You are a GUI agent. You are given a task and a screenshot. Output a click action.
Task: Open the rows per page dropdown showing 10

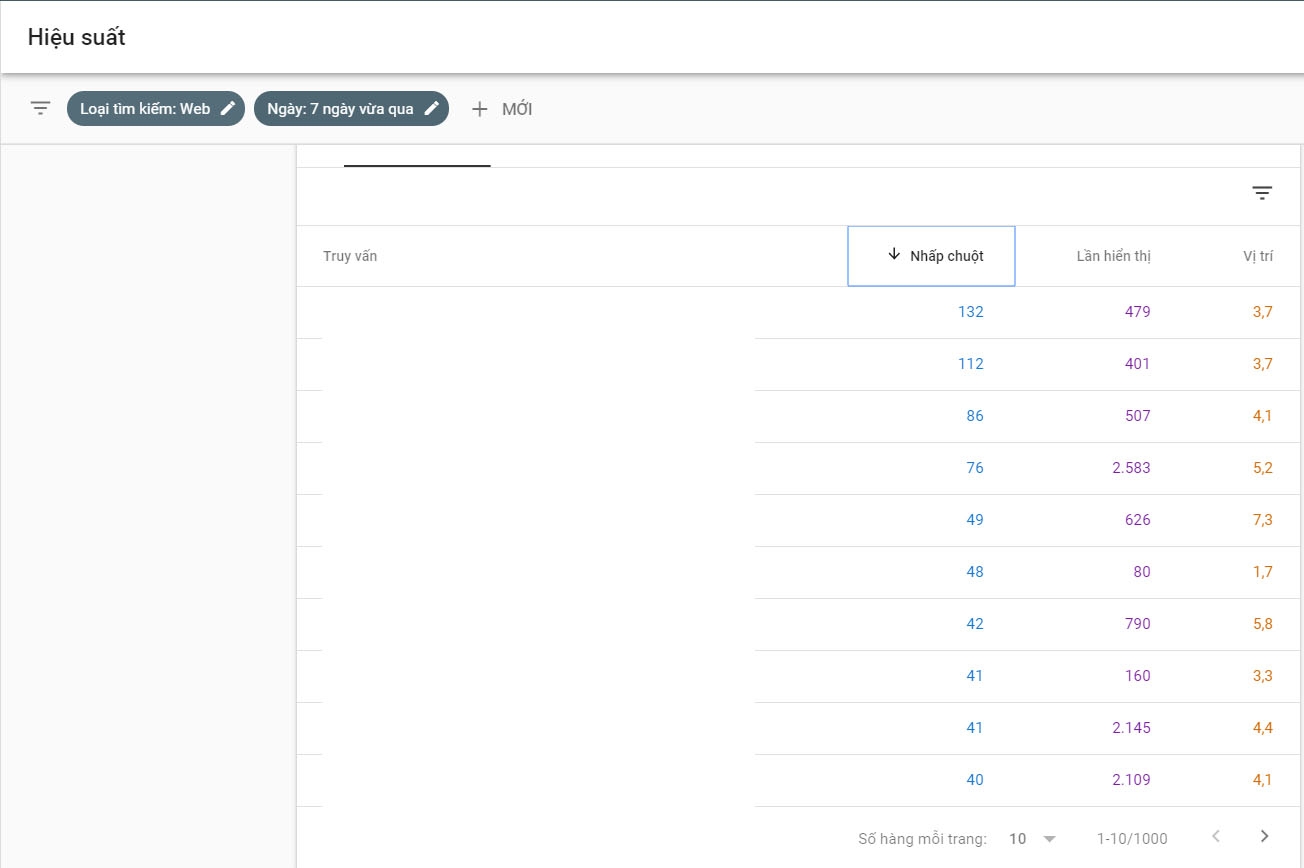point(1033,838)
